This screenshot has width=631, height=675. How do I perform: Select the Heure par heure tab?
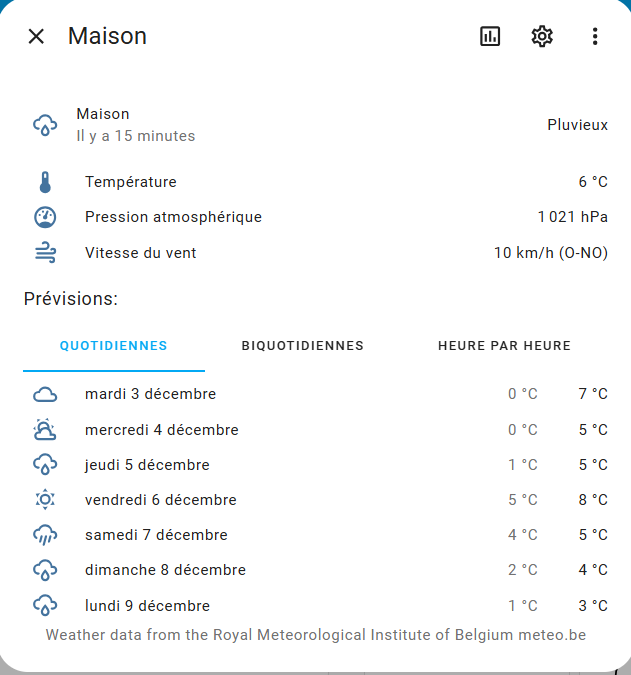pyautogui.click(x=504, y=346)
